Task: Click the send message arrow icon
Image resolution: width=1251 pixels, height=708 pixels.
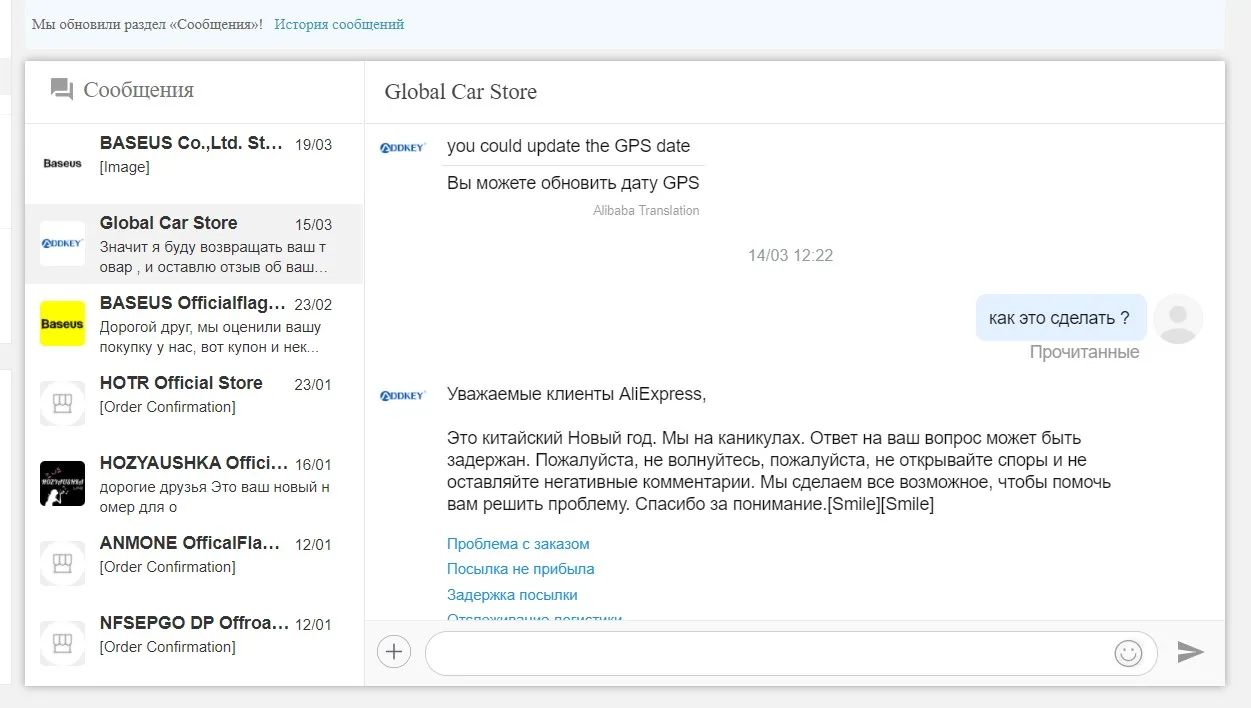Action: [x=1190, y=652]
